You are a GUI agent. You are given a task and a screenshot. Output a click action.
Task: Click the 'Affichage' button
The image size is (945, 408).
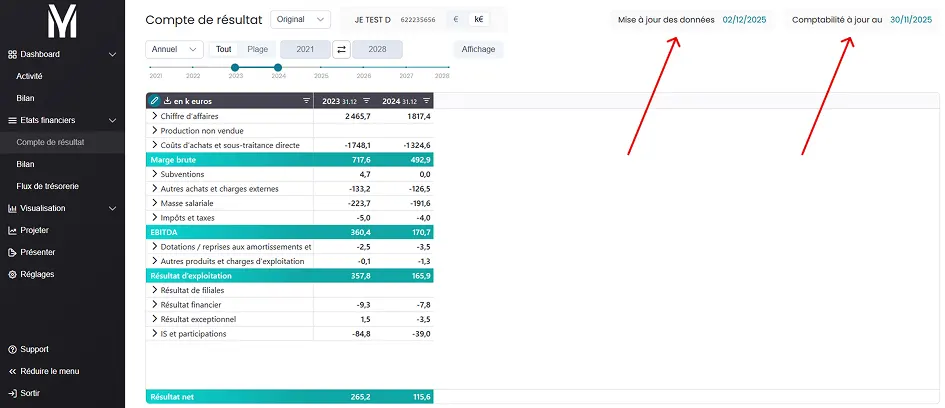pyautogui.click(x=478, y=49)
